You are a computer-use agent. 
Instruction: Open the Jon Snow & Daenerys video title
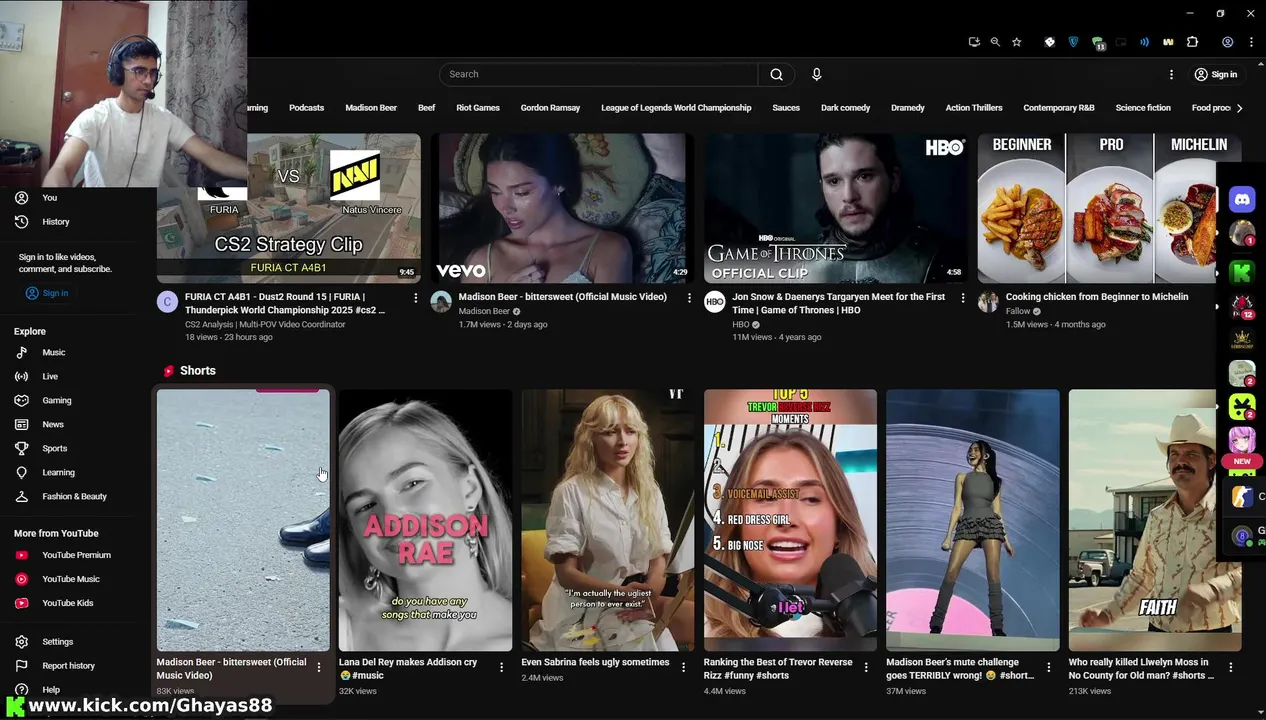click(x=838, y=303)
